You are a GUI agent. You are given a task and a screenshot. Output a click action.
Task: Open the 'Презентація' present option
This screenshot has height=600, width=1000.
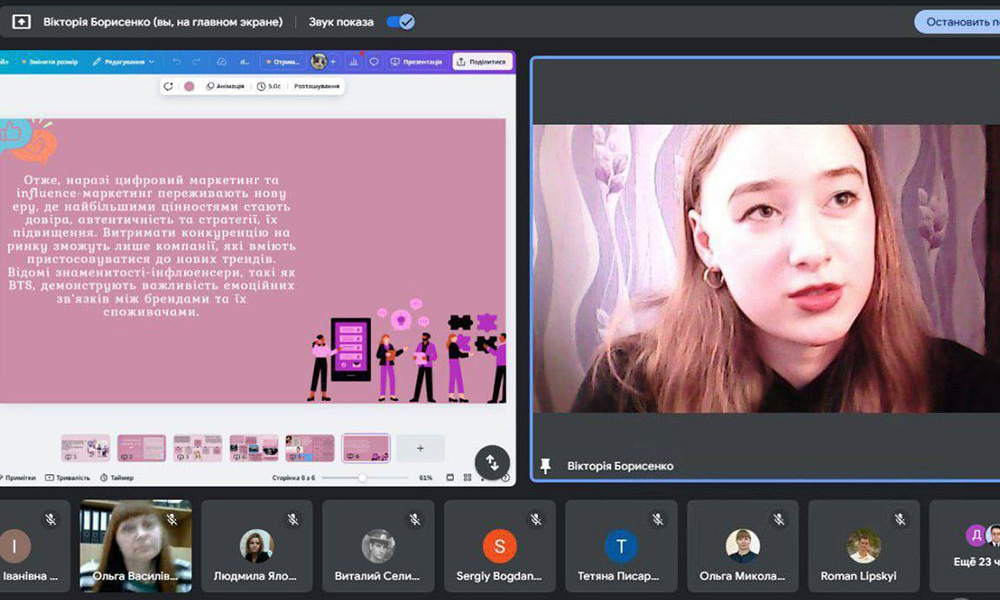click(416, 61)
